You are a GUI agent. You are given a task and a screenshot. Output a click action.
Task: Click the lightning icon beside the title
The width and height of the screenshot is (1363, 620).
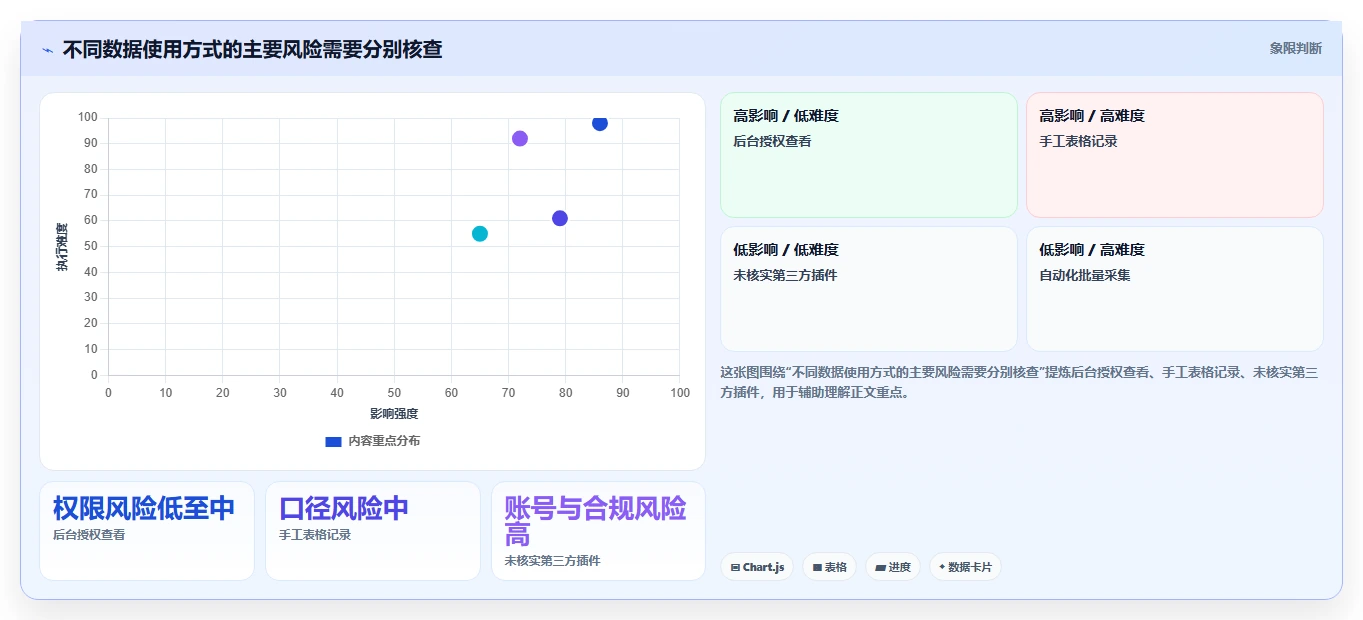(47, 50)
